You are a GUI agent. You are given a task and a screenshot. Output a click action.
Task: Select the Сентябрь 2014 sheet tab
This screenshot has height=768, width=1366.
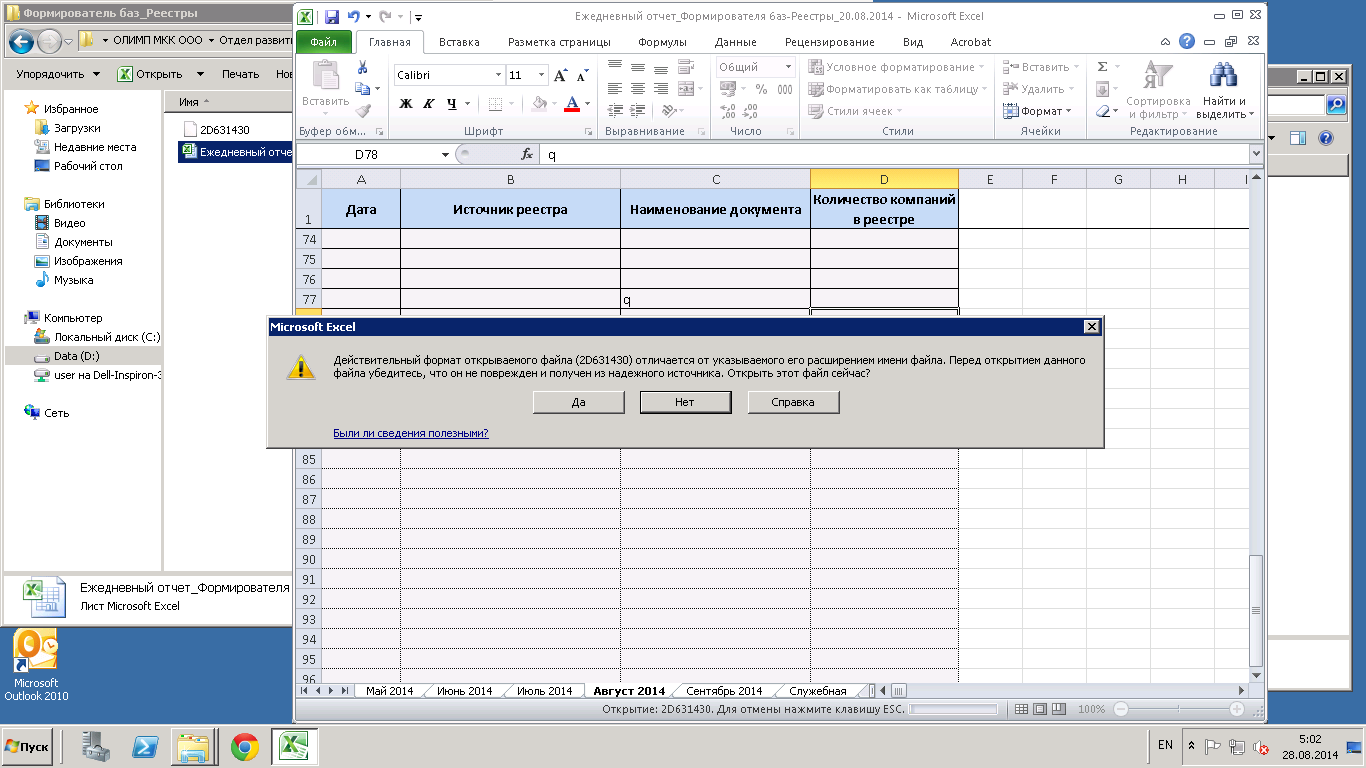tap(724, 691)
